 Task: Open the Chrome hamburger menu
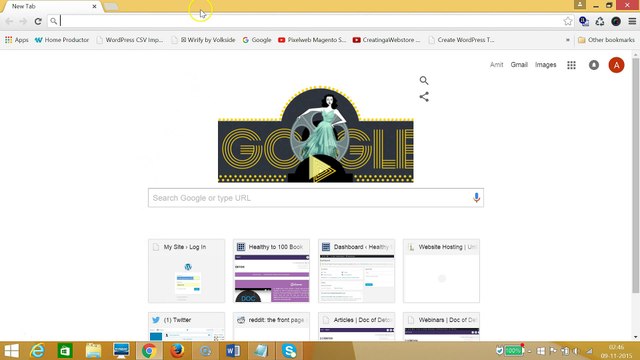pos(632,21)
